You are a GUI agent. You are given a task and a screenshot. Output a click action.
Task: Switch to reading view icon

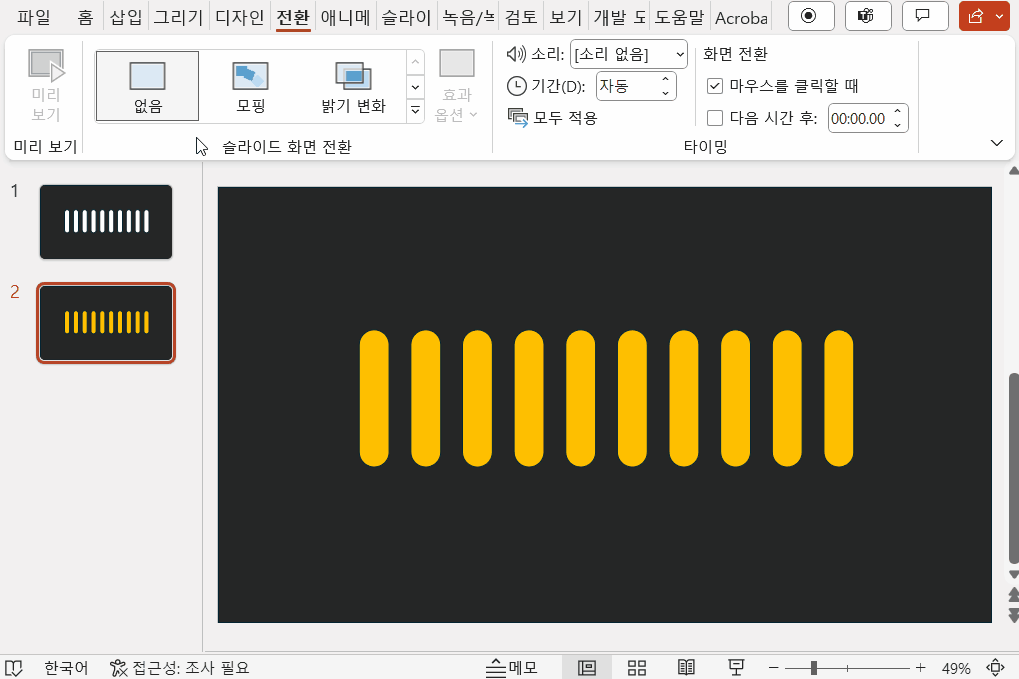pos(686,667)
